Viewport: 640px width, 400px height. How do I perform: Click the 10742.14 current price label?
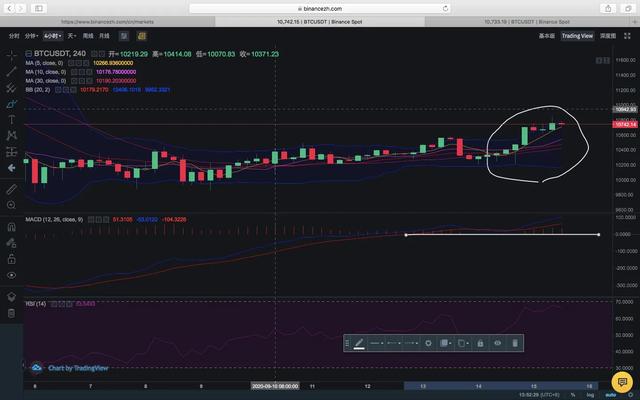click(625, 124)
